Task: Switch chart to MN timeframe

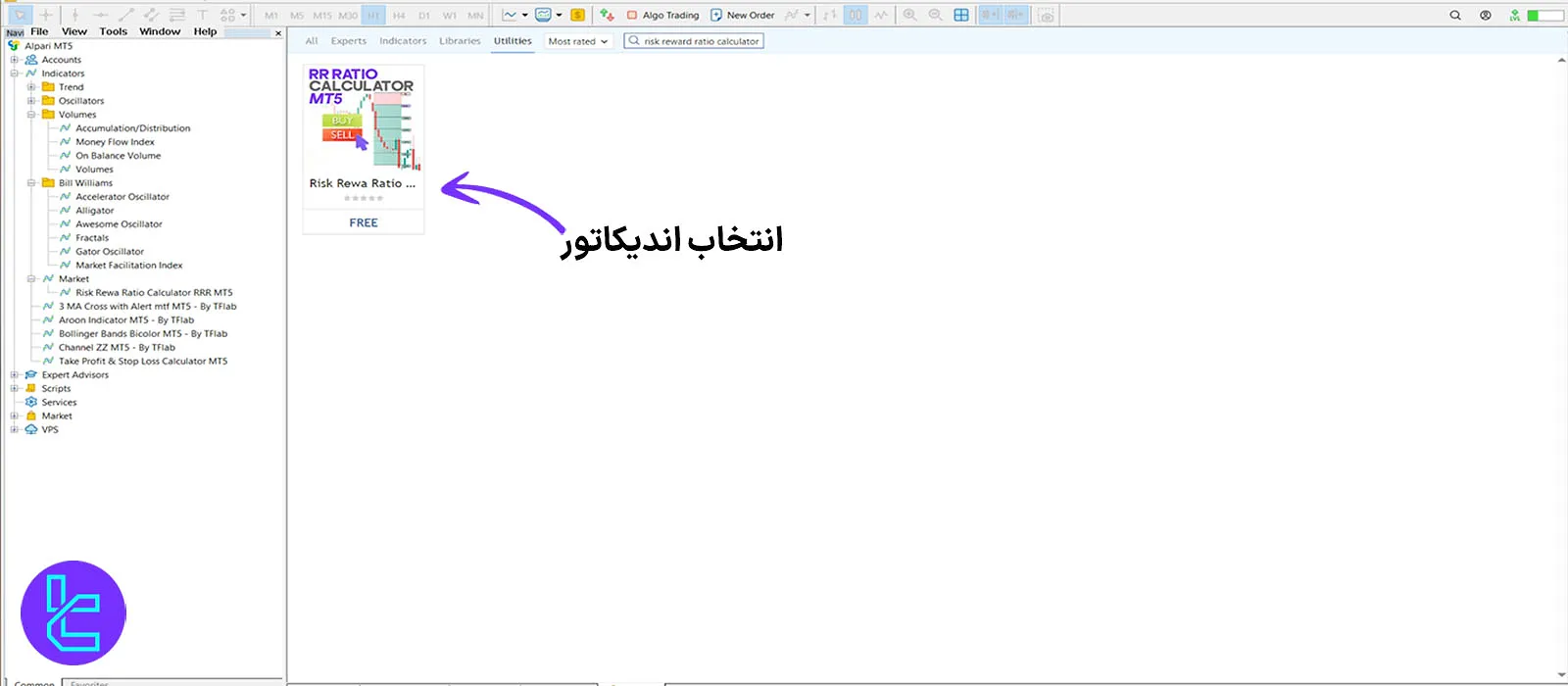Action: (x=475, y=16)
